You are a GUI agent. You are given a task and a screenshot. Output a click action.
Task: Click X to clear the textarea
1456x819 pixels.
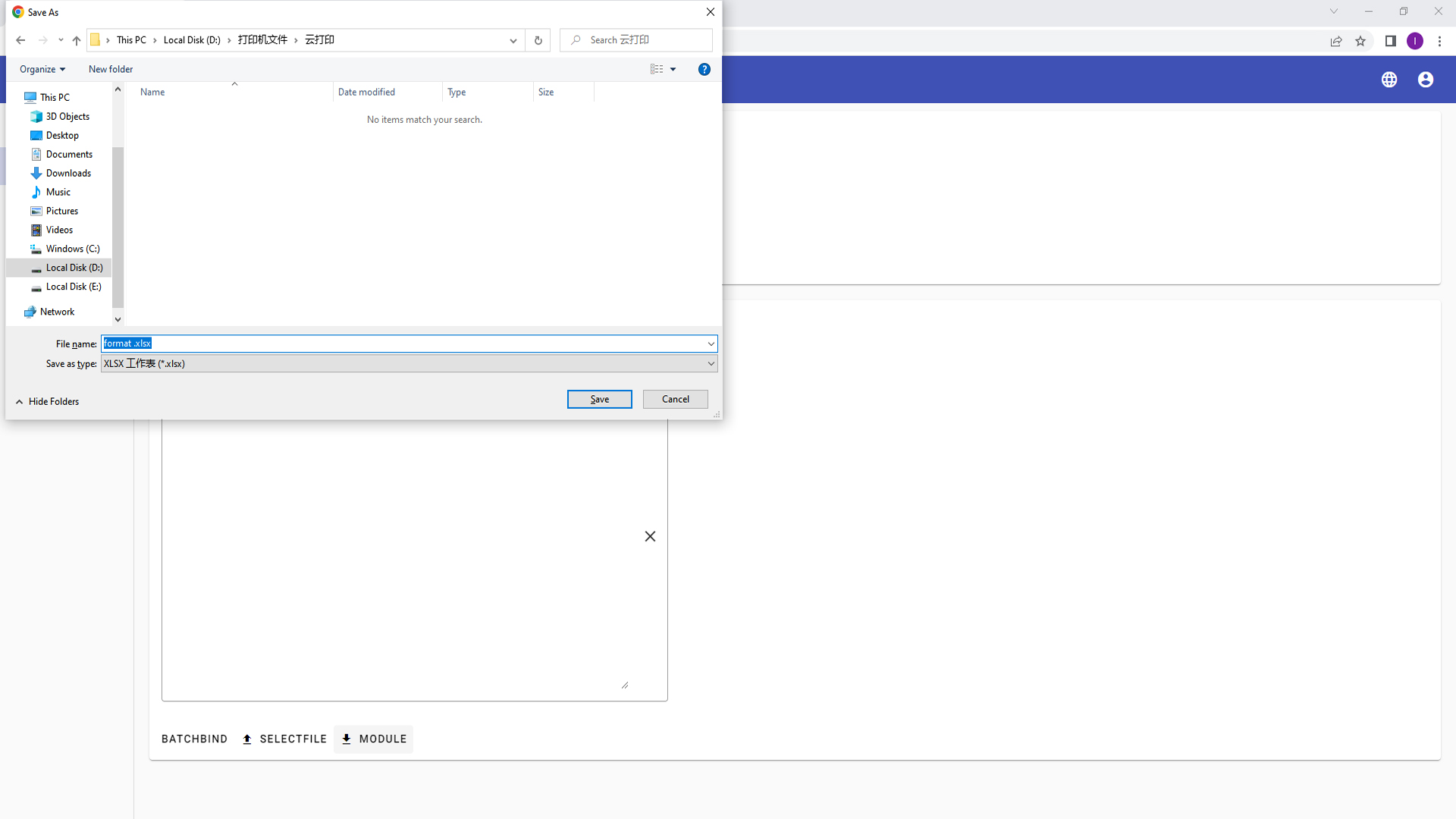650,536
